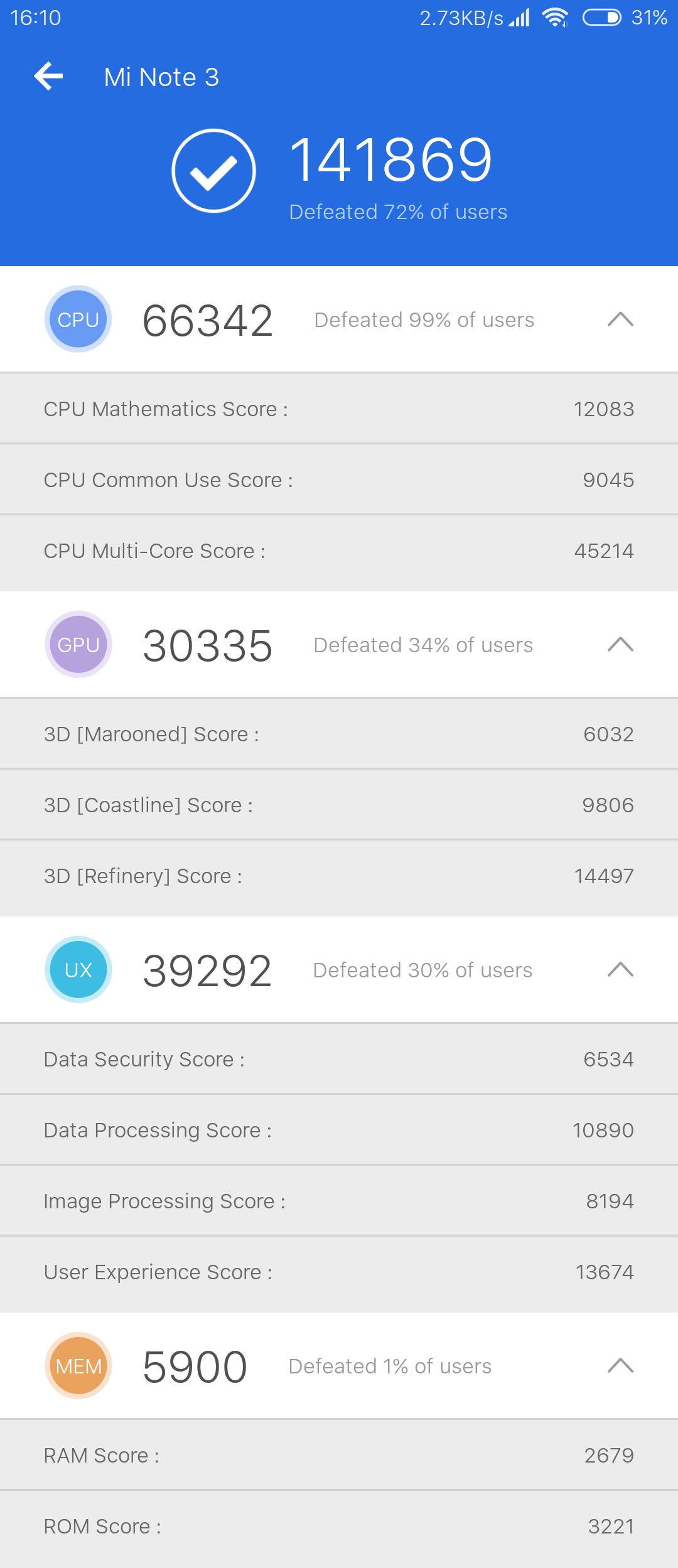
Task: Tap the RAM Score row
Action: coord(339,1455)
